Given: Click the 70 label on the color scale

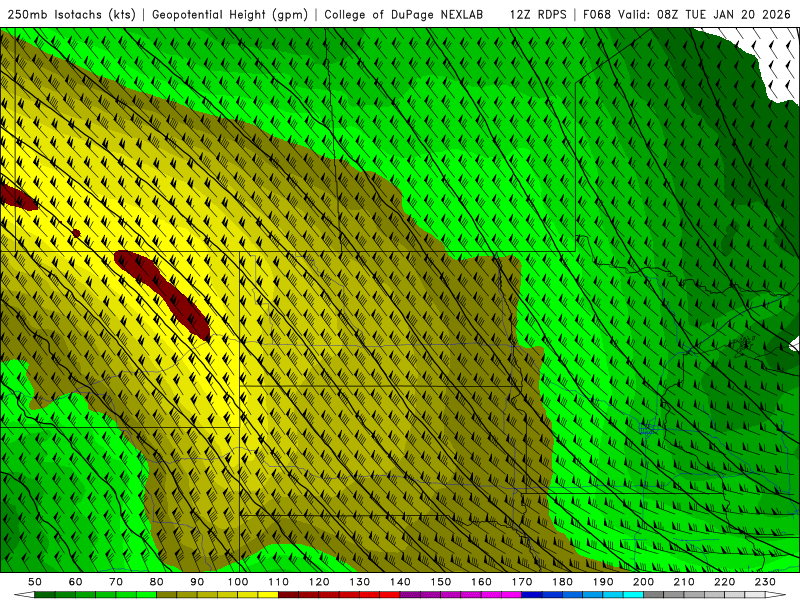Looking at the screenshot, I should pos(116,582).
